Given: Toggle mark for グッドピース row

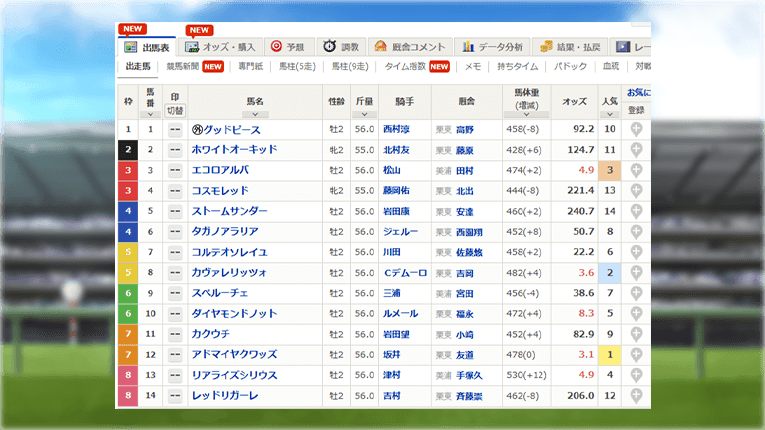Looking at the screenshot, I should point(175,130).
